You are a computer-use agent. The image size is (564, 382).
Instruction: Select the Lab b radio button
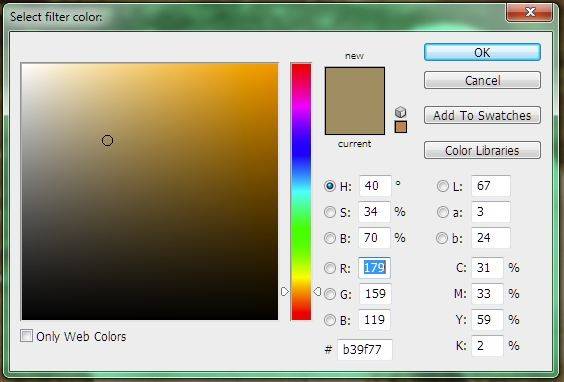(x=442, y=238)
